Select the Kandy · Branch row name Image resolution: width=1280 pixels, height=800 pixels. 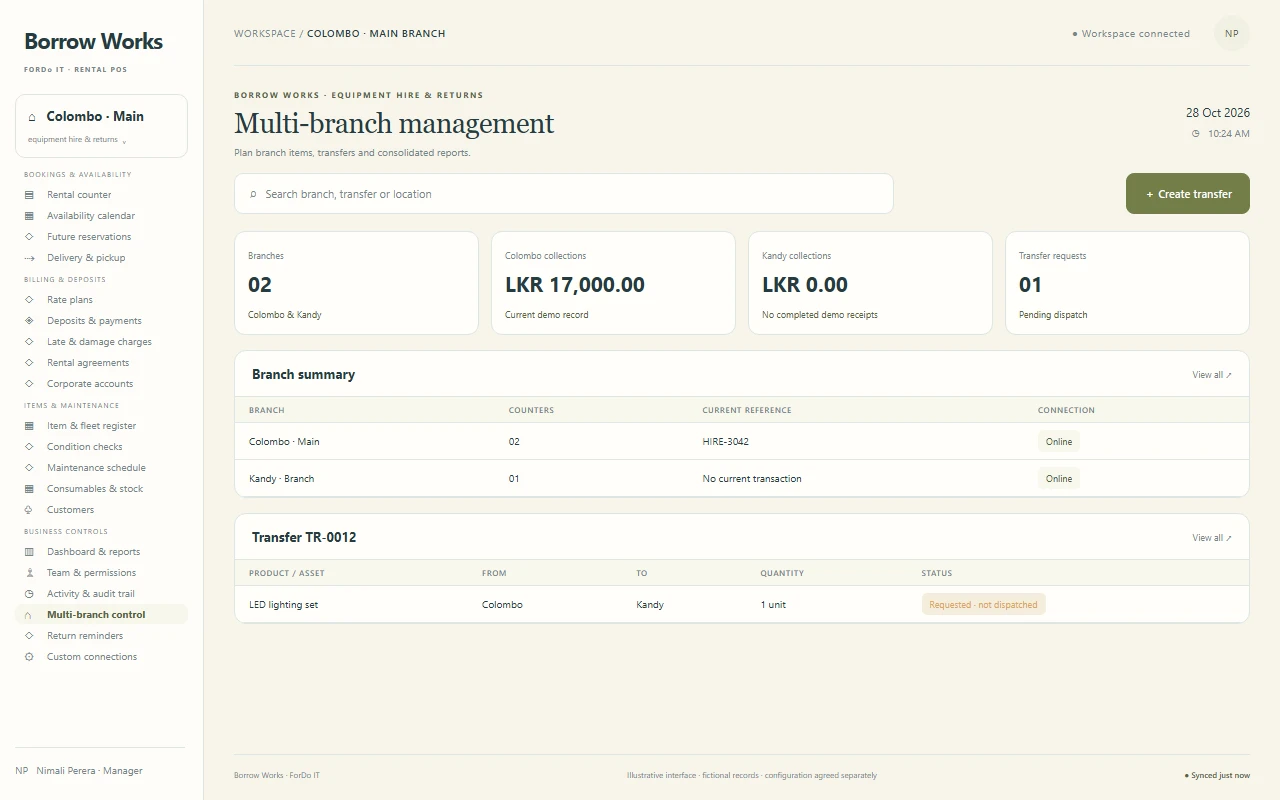pos(282,479)
